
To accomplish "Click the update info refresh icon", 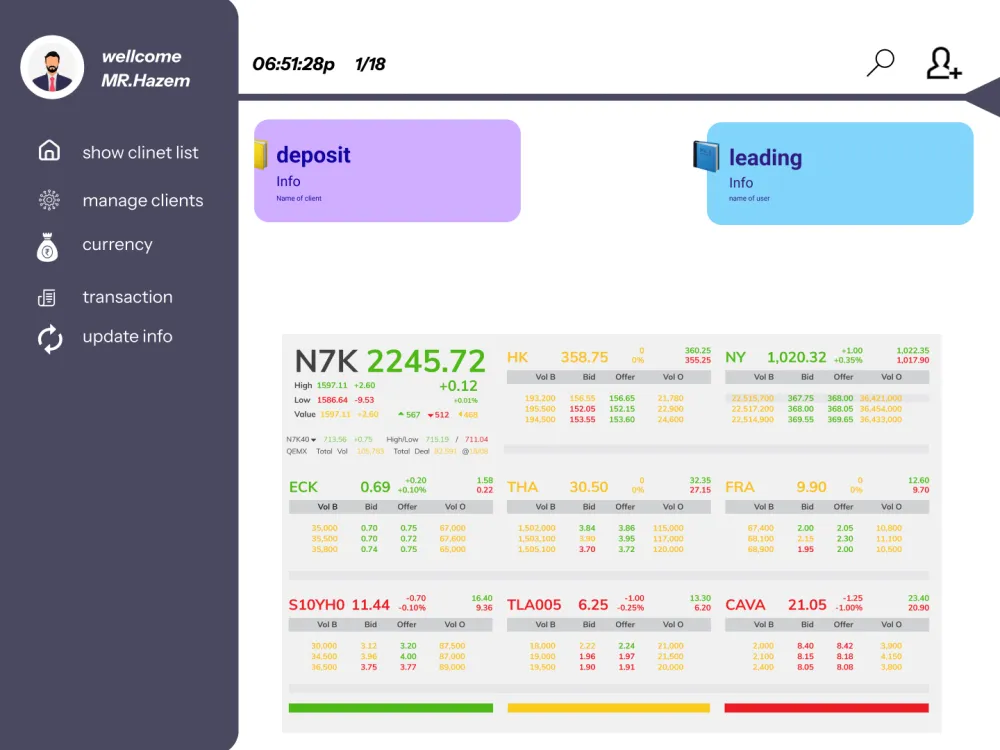I will pyautogui.click(x=50, y=339).
